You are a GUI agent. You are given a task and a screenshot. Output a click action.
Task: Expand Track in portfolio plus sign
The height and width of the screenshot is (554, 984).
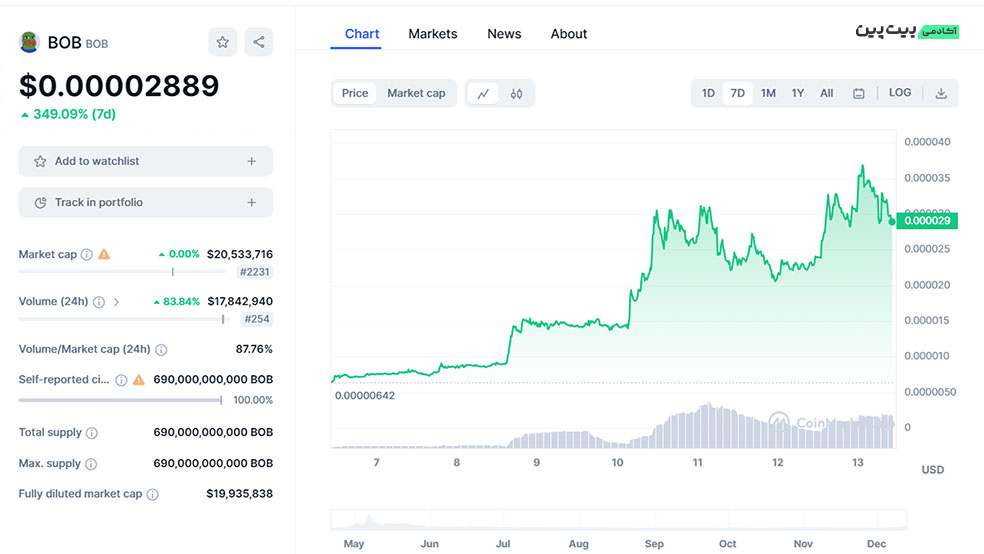(252, 202)
